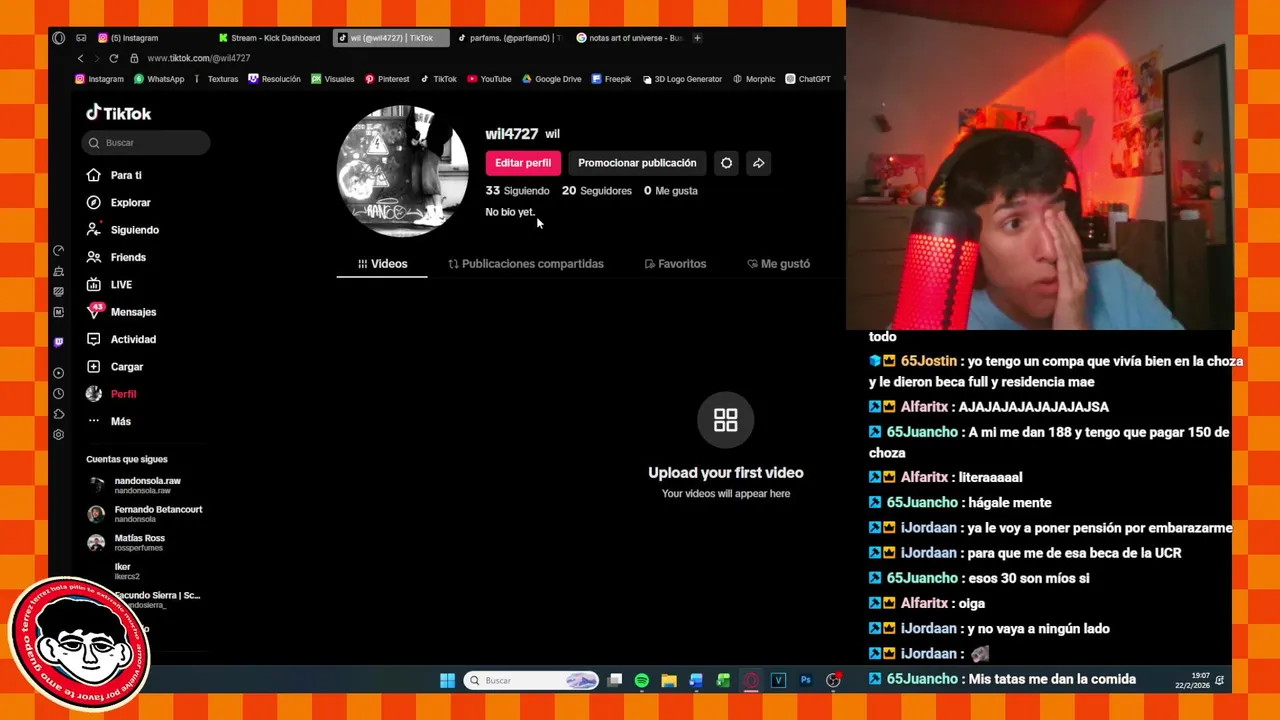
Task: Click the Editar perfil button
Action: tap(523, 163)
